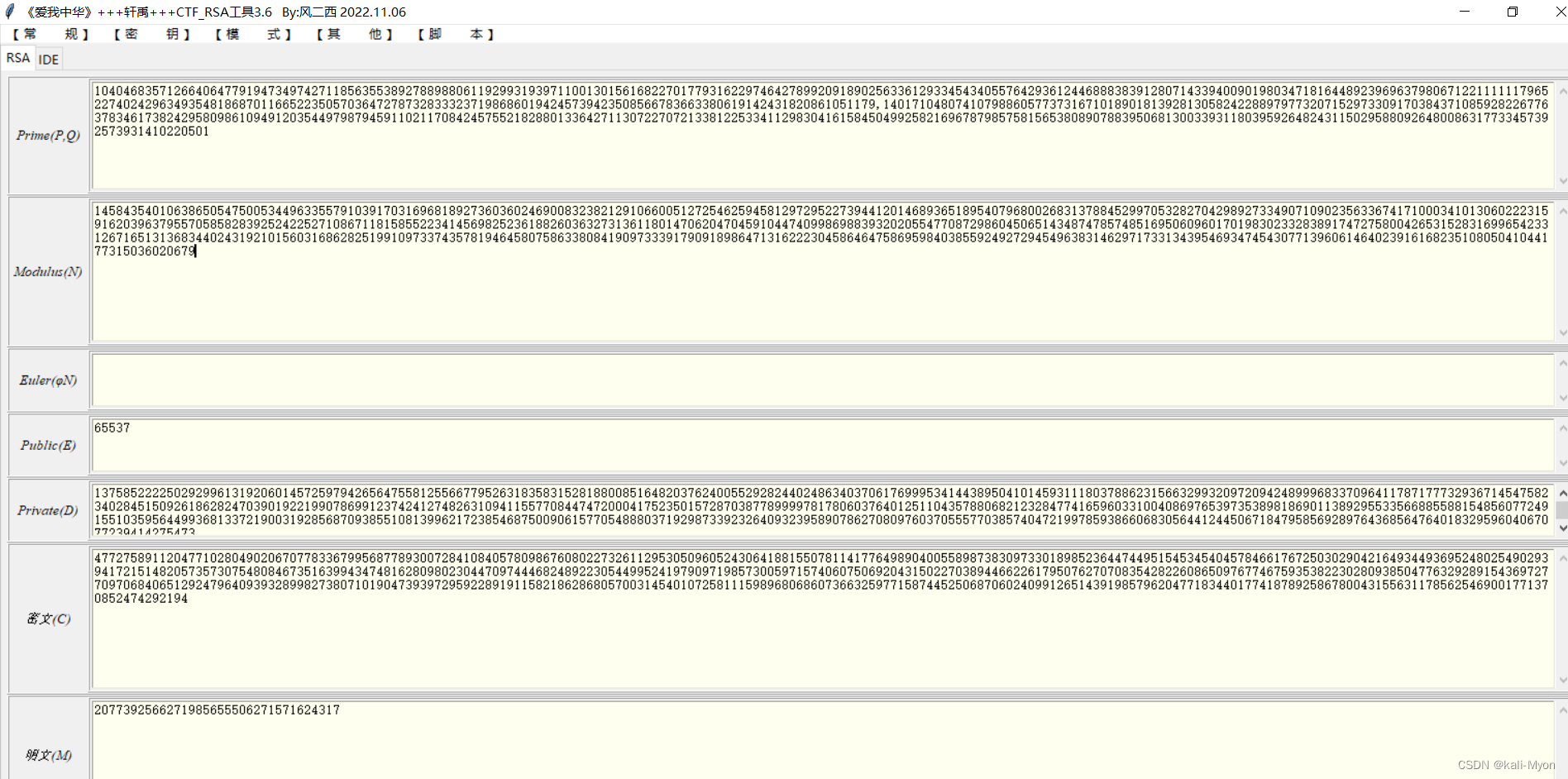Select the RSA tab
The height and width of the screenshot is (779, 1568).
pos(17,58)
